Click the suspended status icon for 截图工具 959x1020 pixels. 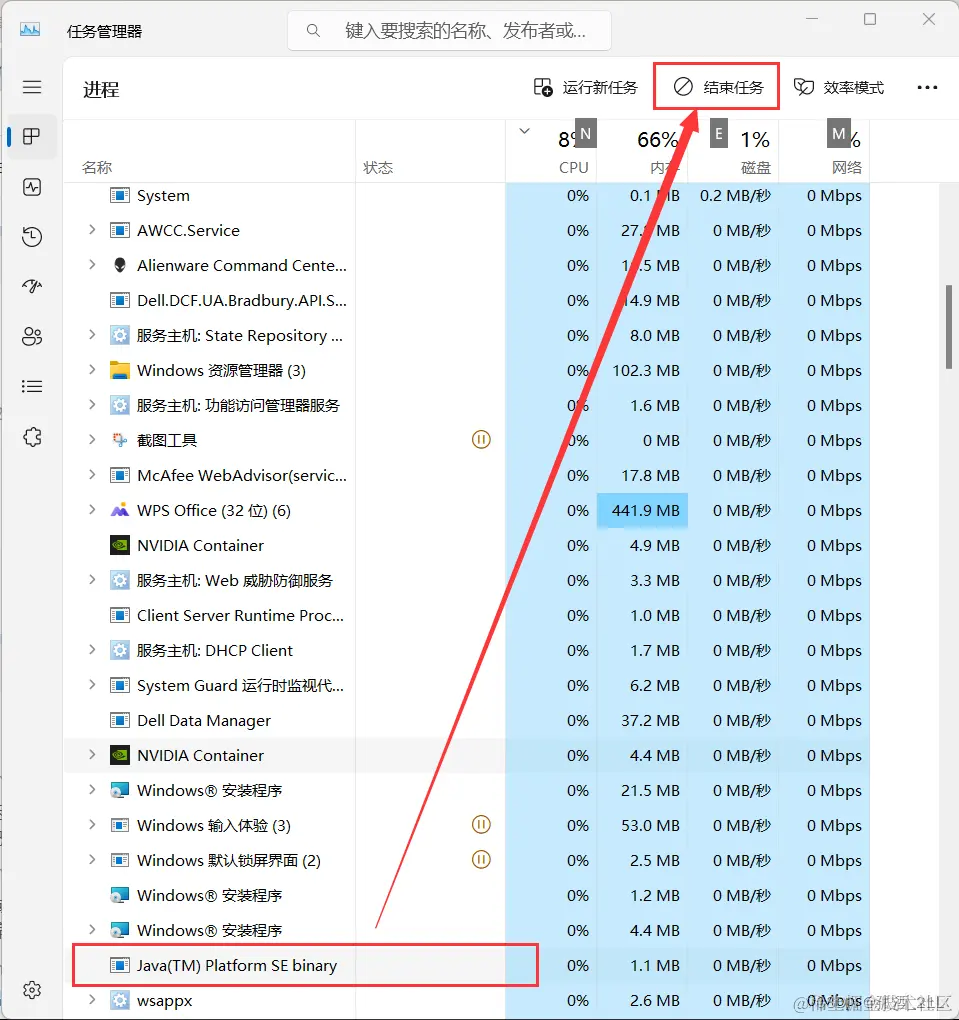[x=481, y=440]
